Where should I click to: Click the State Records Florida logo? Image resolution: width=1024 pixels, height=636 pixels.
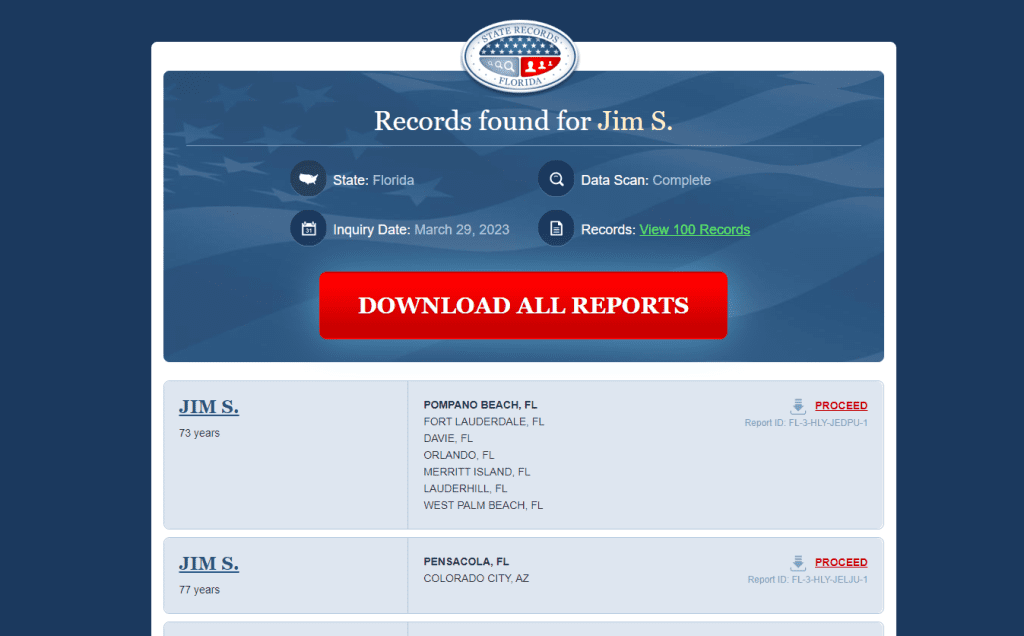[x=520, y=57]
